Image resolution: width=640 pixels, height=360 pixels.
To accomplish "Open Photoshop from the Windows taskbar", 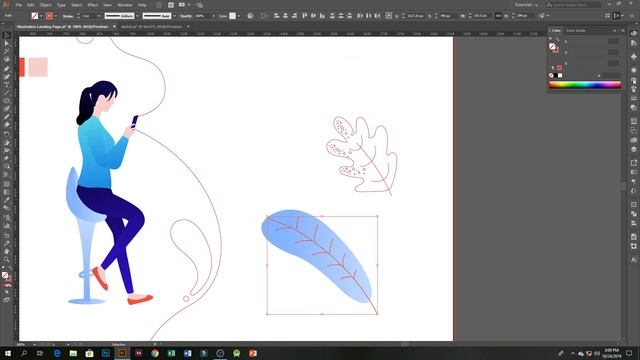I will point(106,353).
